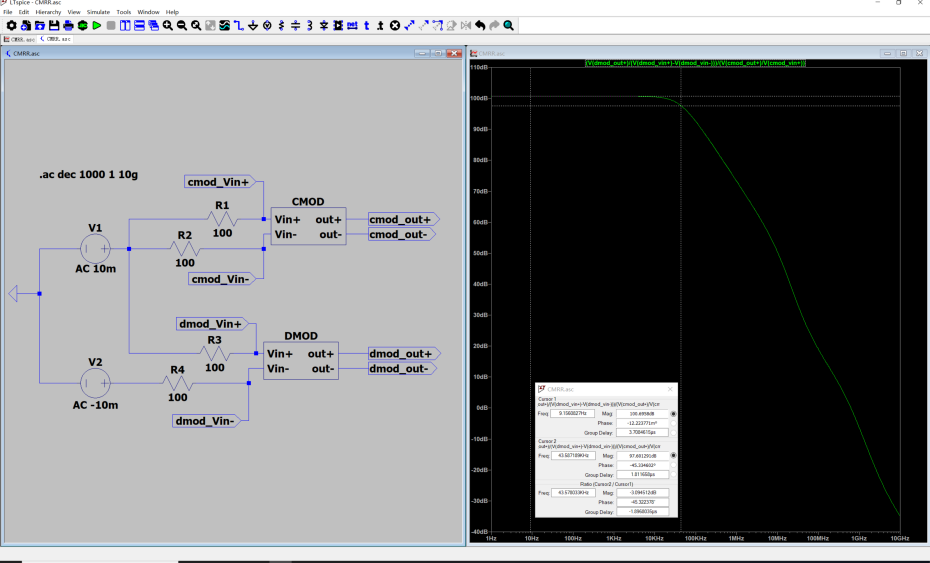Image resolution: width=930 pixels, height=563 pixels.
Task: Cascade windows using the toolbar icon
Action: 153,26
